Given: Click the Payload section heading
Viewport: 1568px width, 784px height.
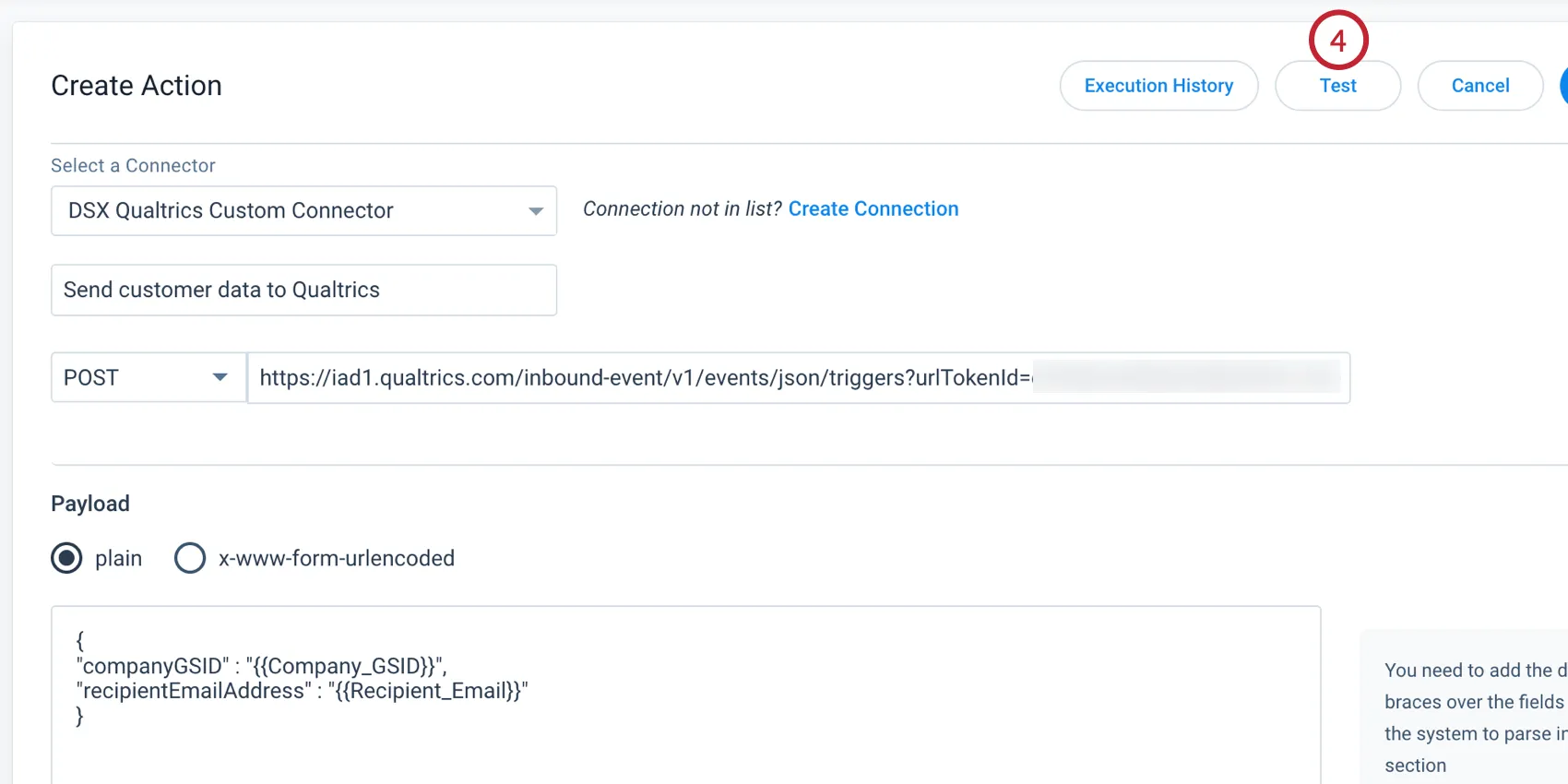Looking at the screenshot, I should (x=90, y=504).
